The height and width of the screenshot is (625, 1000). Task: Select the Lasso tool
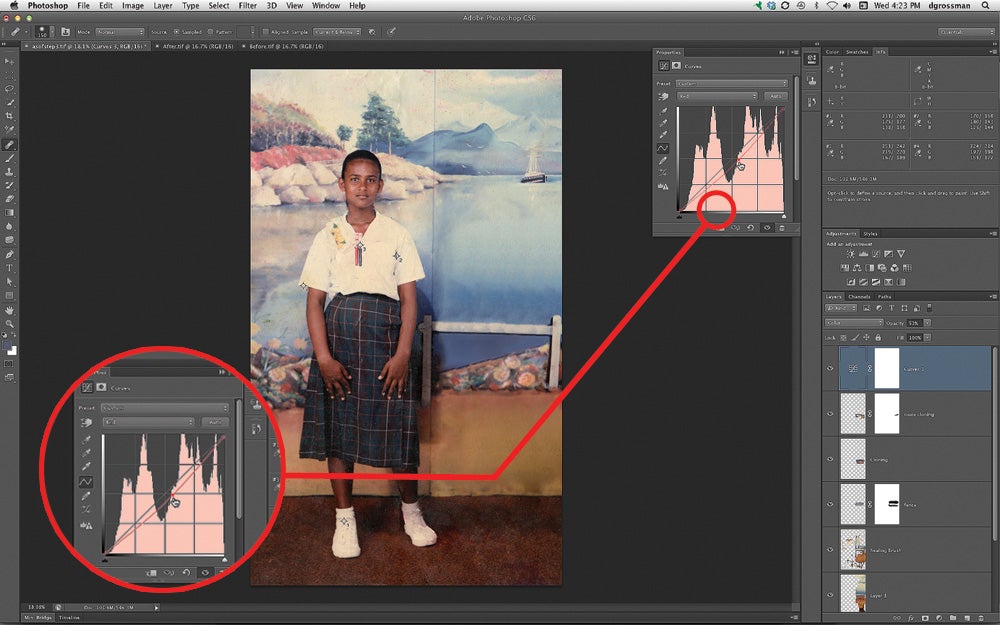coord(9,89)
